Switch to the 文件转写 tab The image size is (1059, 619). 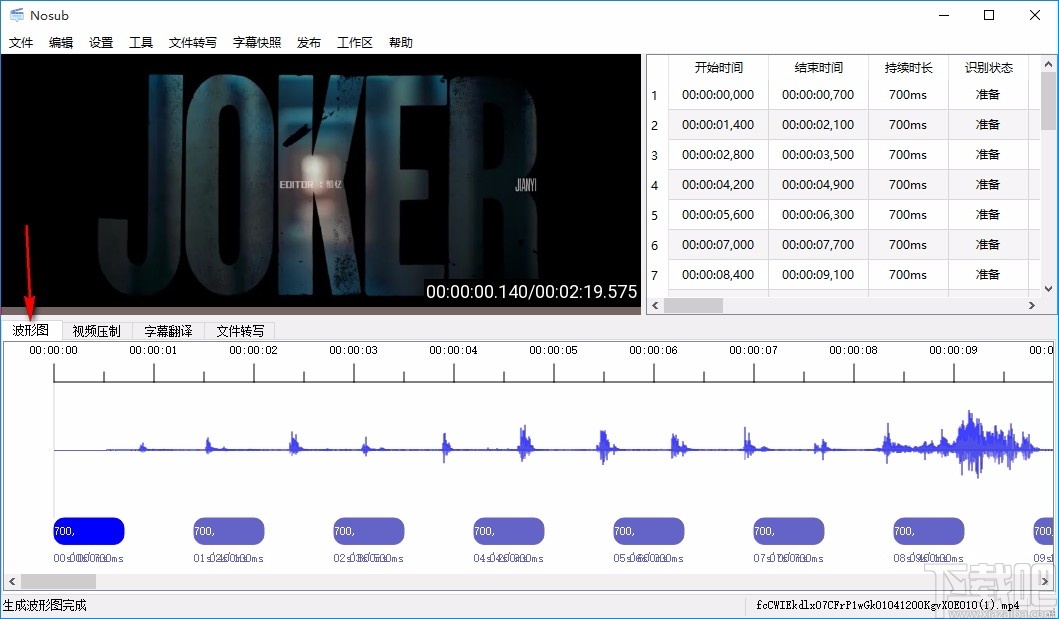(x=240, y=330)
